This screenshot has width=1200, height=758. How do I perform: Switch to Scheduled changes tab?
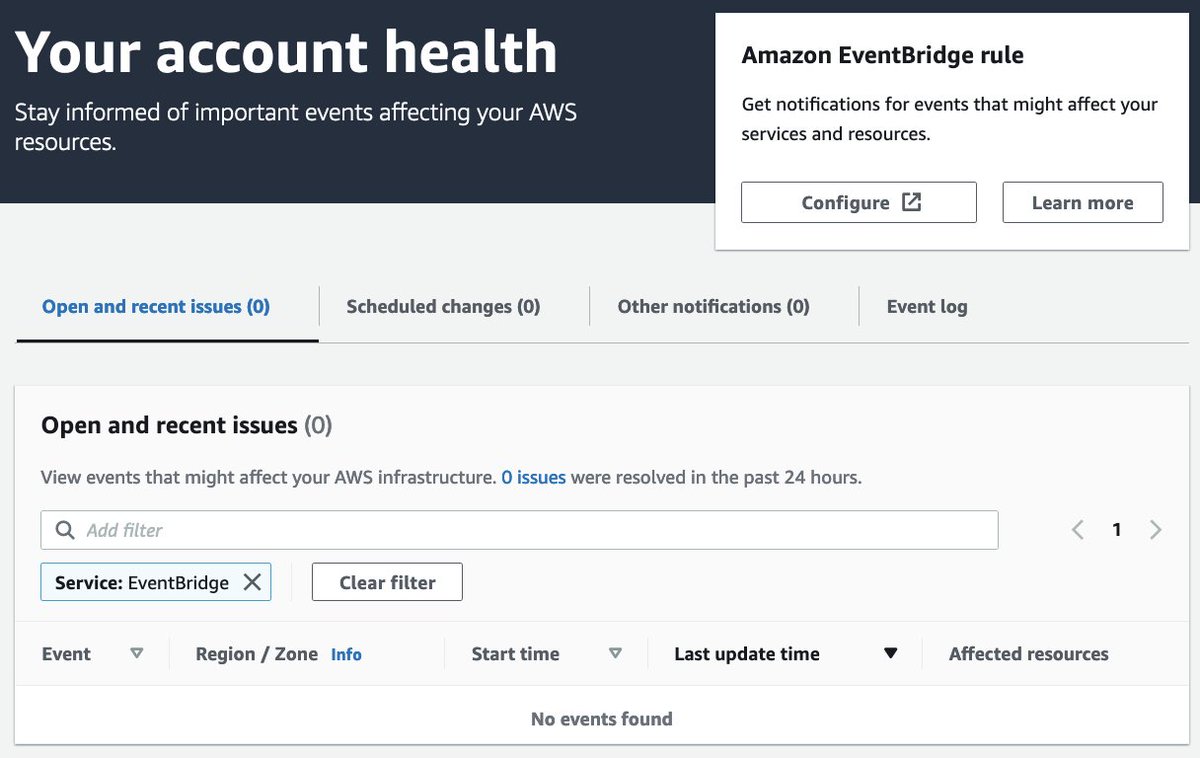(x=443, y=307)
